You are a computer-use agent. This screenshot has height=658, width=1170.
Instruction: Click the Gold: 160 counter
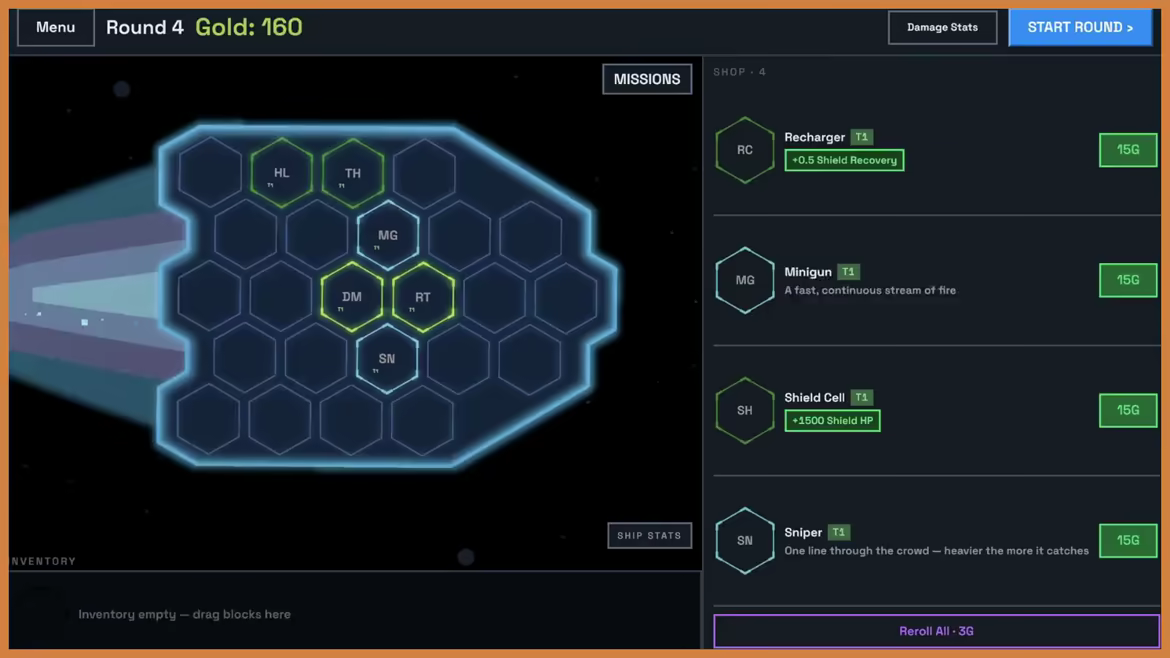pyautogui.click(x=248, y=28)
